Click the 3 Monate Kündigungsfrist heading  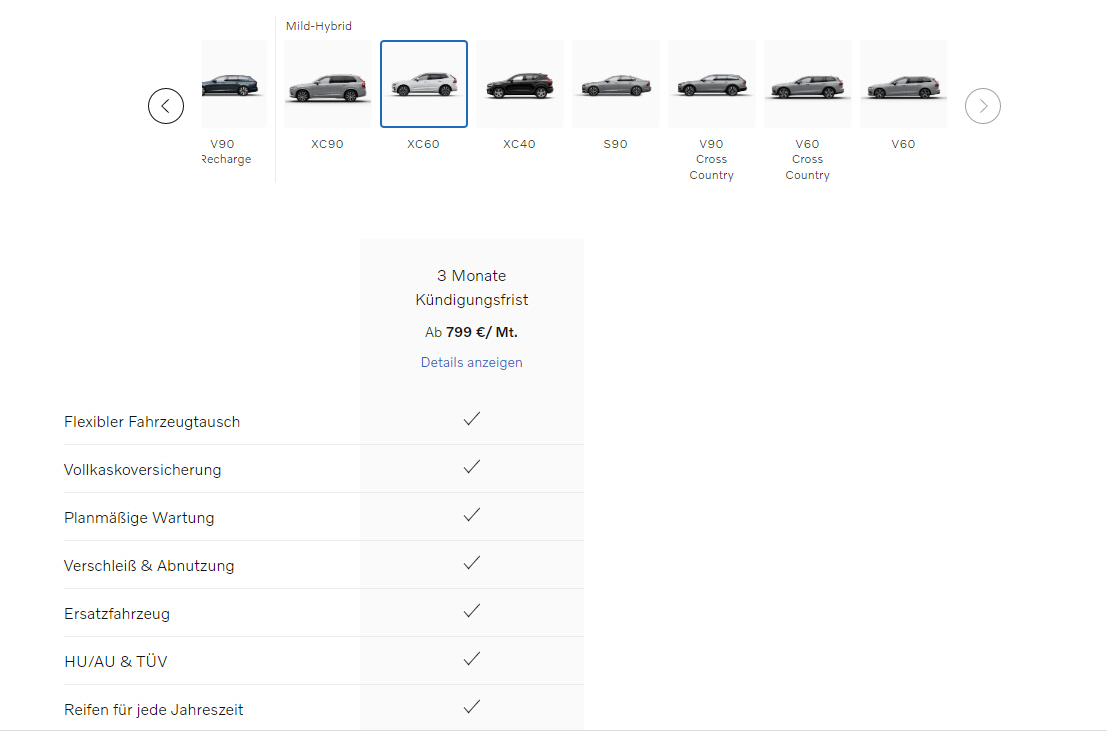[472, 288]
